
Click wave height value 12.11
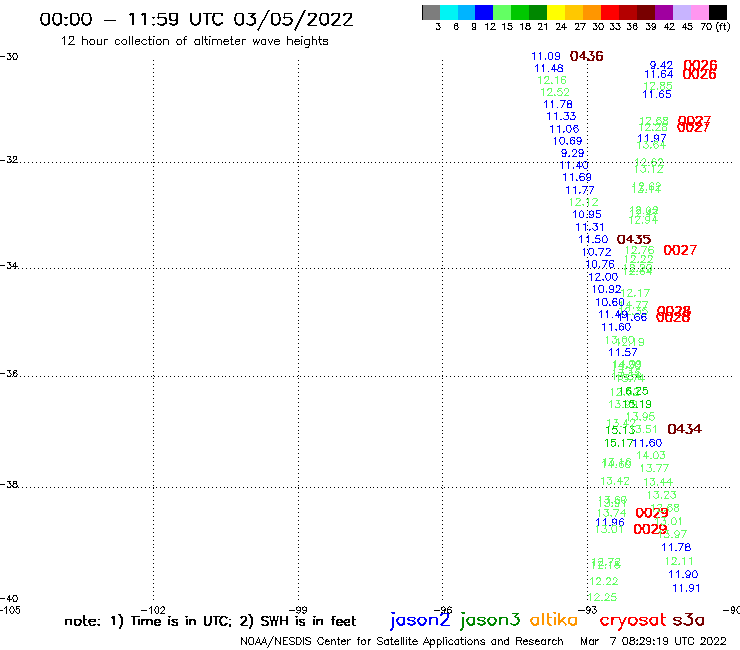click(679, 561)
